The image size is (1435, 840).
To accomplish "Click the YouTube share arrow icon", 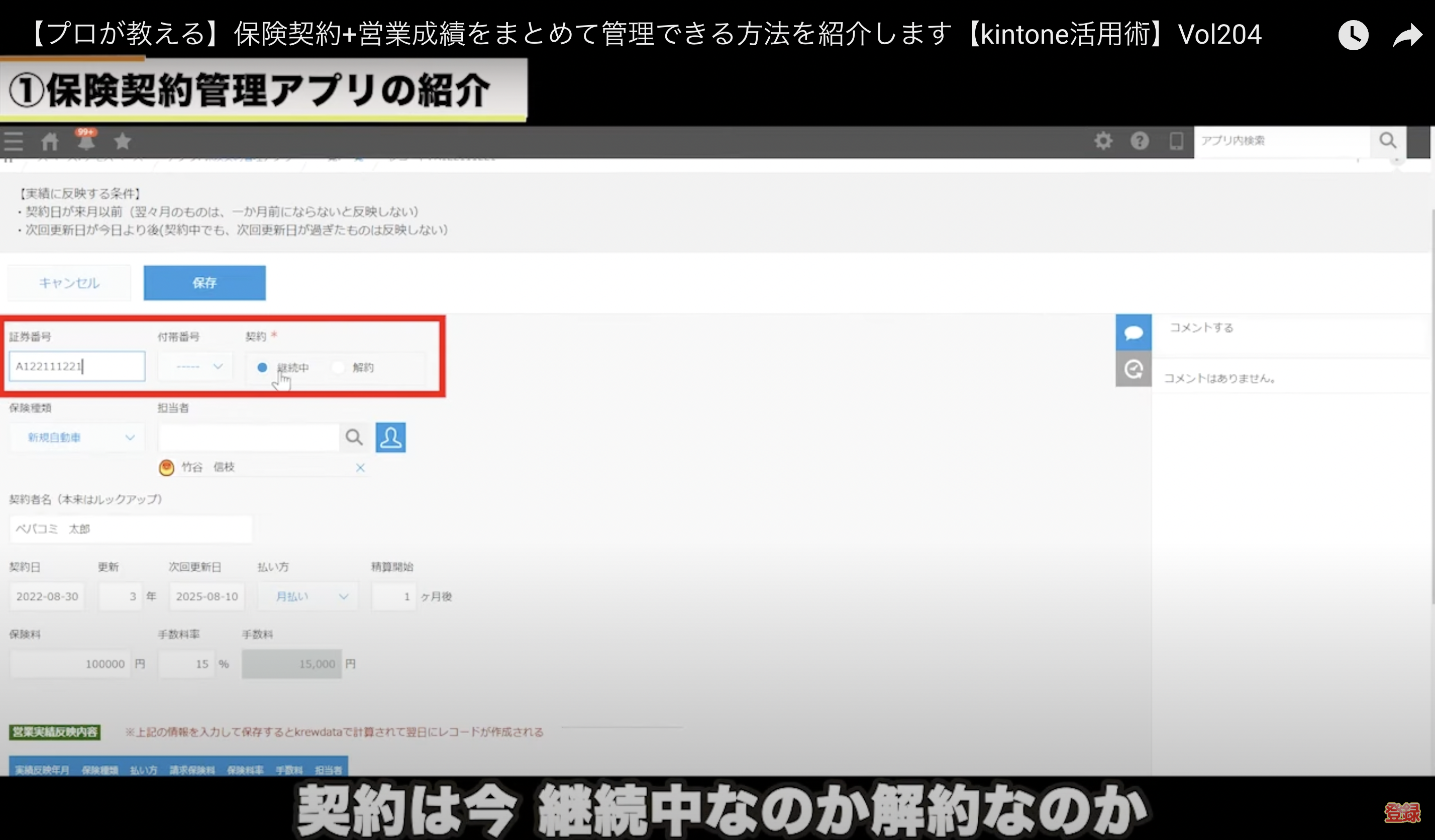I will pyautogui.click(x=1407, y=35).
